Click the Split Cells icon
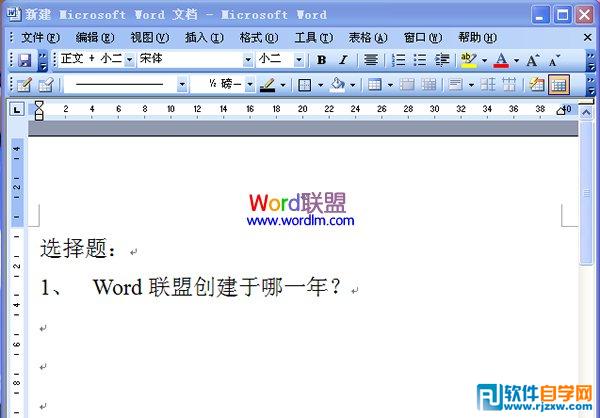 point(429,85)
